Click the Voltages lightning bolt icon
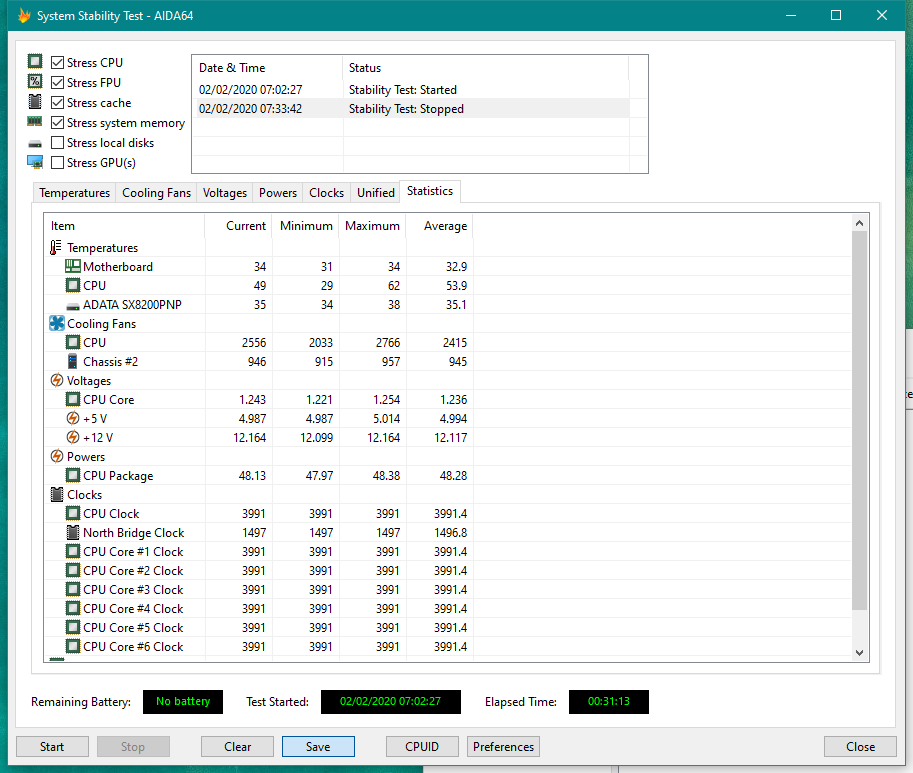 [x=56, y=381]
